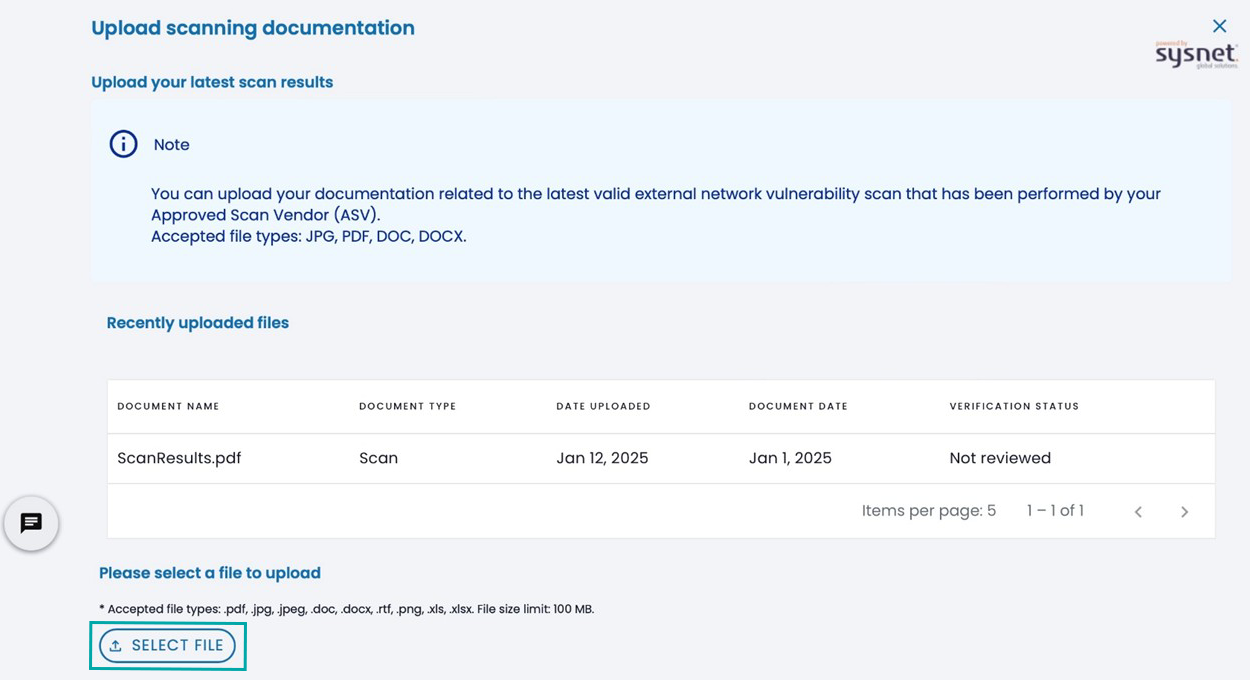Image resolution: width=1250 pixels, height=680 pixels.
Task: Click the info icon beside Note
Action: pos(123,144)
